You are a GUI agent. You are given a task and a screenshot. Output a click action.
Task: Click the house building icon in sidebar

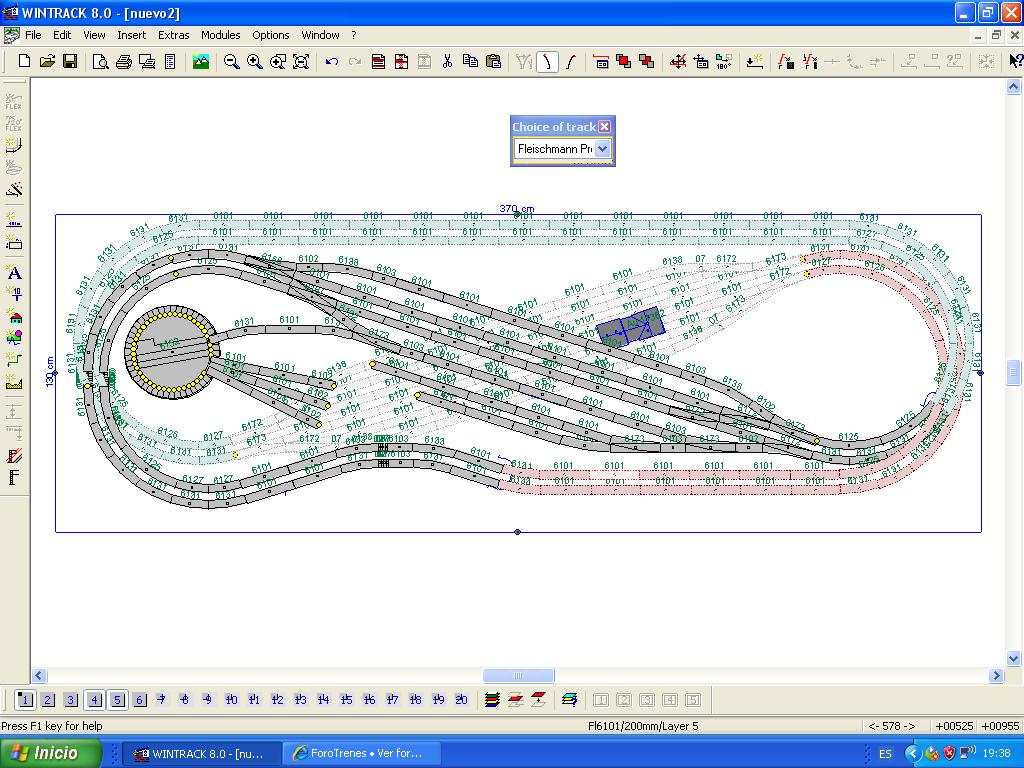click(x=14, y=317)
